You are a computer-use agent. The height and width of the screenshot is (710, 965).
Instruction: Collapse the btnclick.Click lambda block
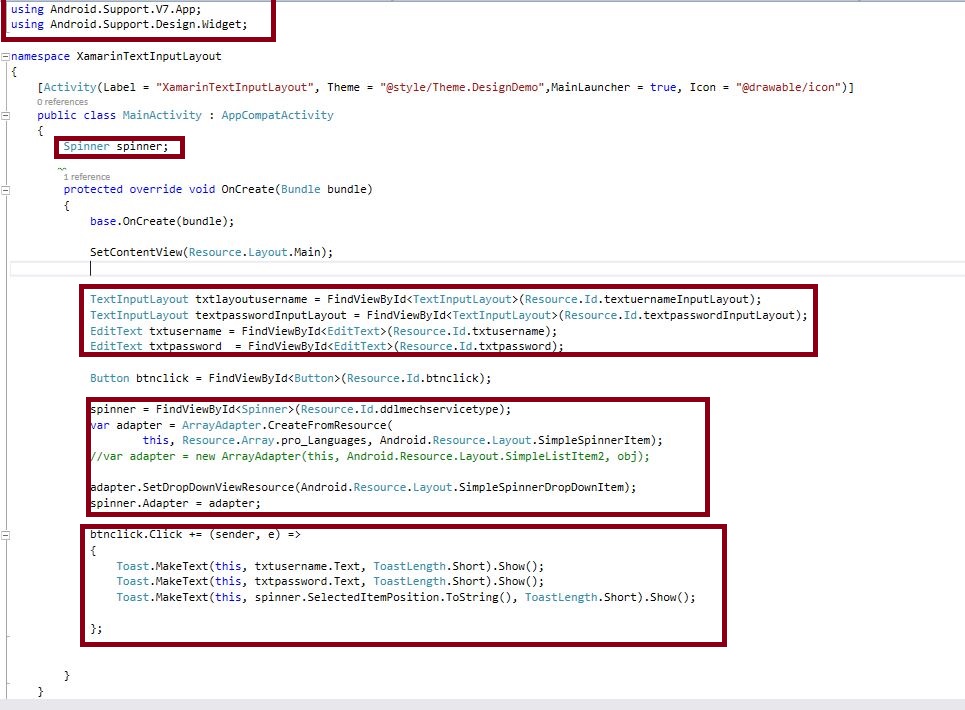point(6,535)
